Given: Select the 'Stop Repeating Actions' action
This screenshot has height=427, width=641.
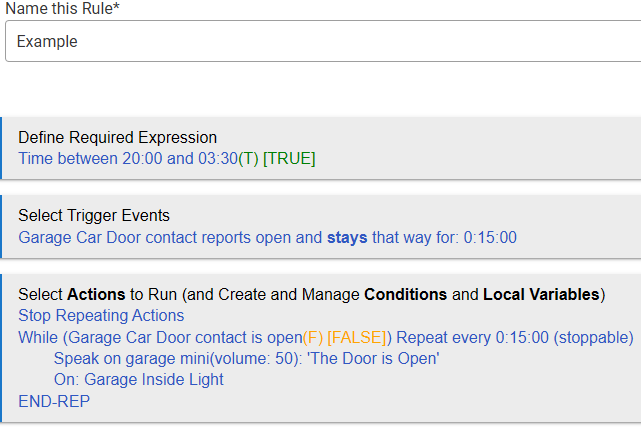Looking at the screenshot, I should tap(101, 316).
